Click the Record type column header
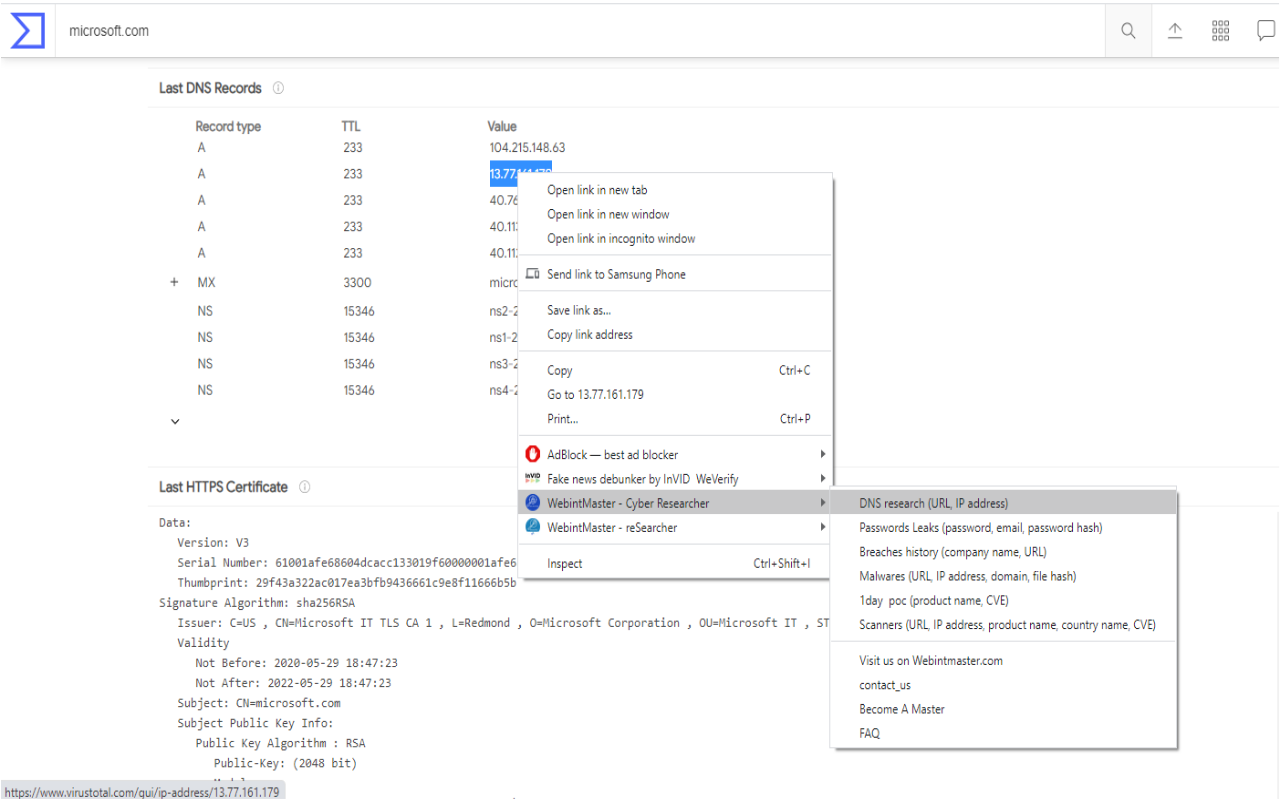This screenshot has width=1280, height=800. (228, 126)
